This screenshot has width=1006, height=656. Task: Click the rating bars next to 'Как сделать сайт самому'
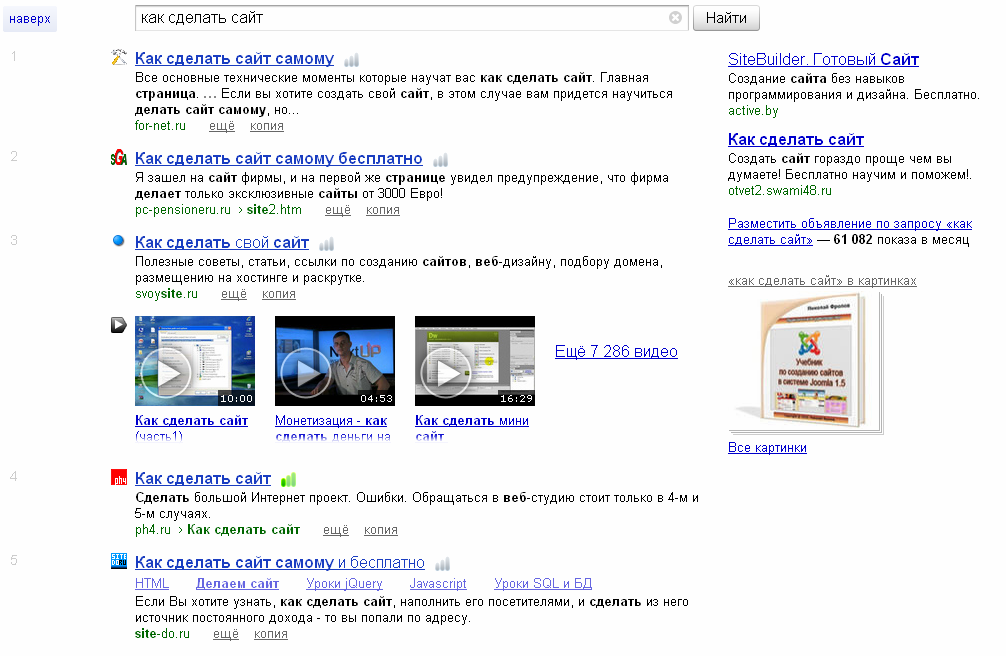(352, 60)
